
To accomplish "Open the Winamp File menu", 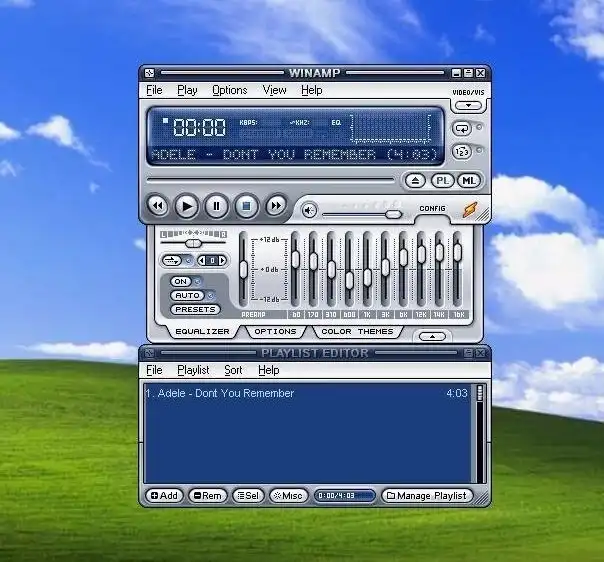I will click(x=154, y=90).
